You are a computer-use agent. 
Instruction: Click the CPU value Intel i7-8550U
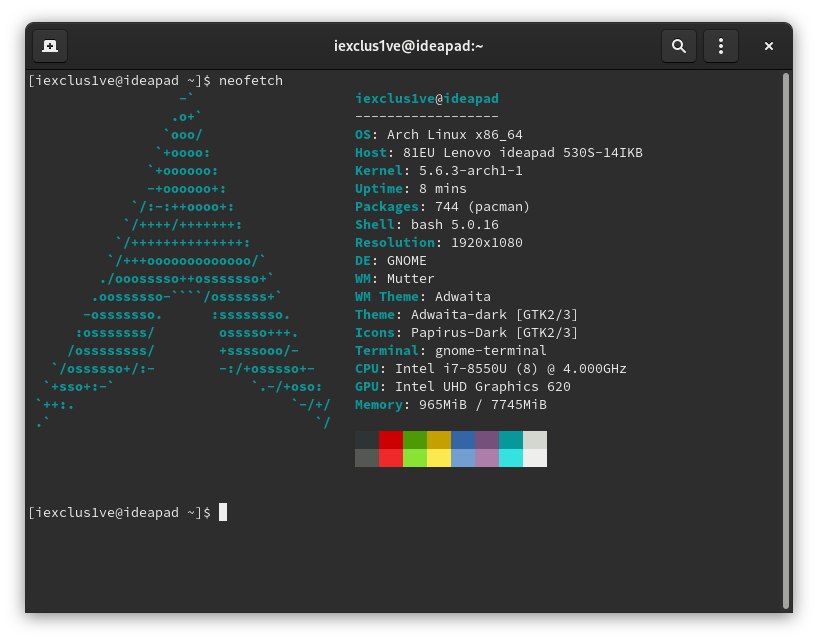451,369
